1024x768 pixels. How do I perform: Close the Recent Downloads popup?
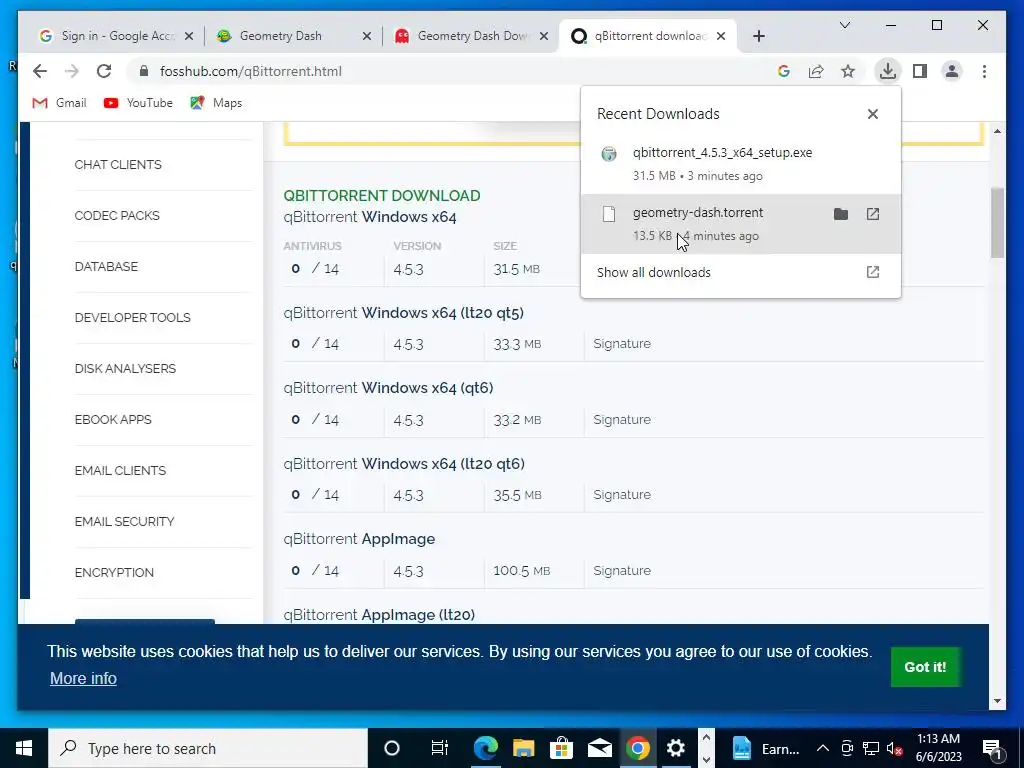[x=872, y=114]
